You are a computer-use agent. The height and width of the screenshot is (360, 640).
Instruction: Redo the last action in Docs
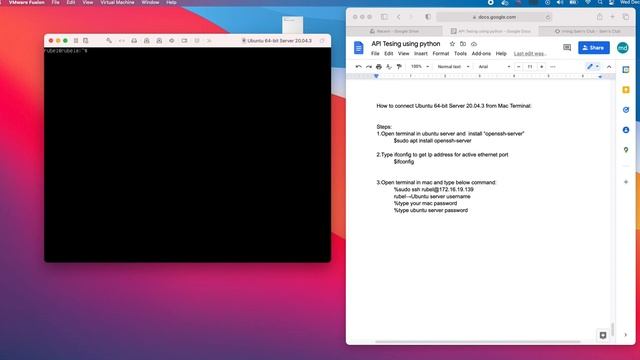point(369,67)
